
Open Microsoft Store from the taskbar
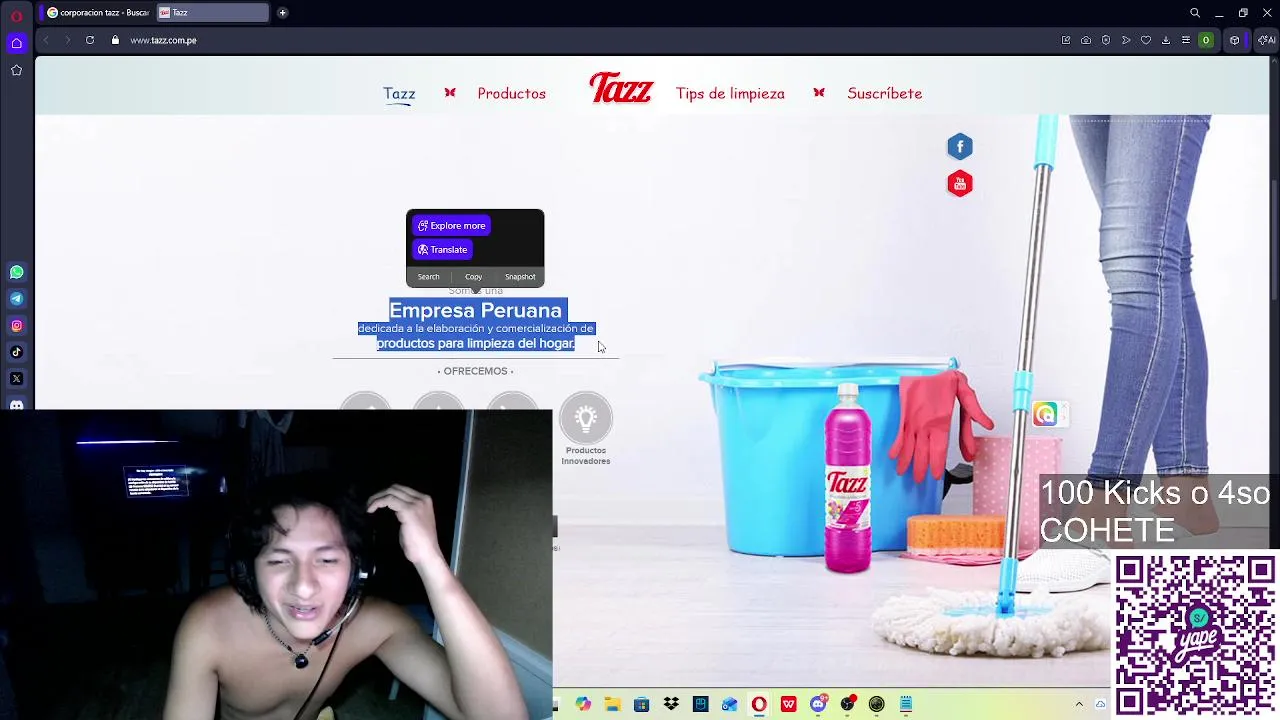click(641, 704)
